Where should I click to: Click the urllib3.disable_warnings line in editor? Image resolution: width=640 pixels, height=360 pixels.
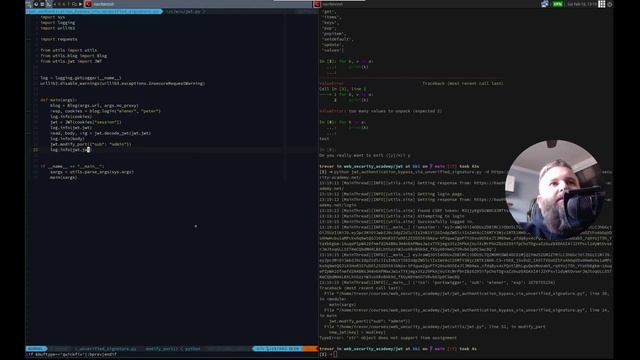122,83
